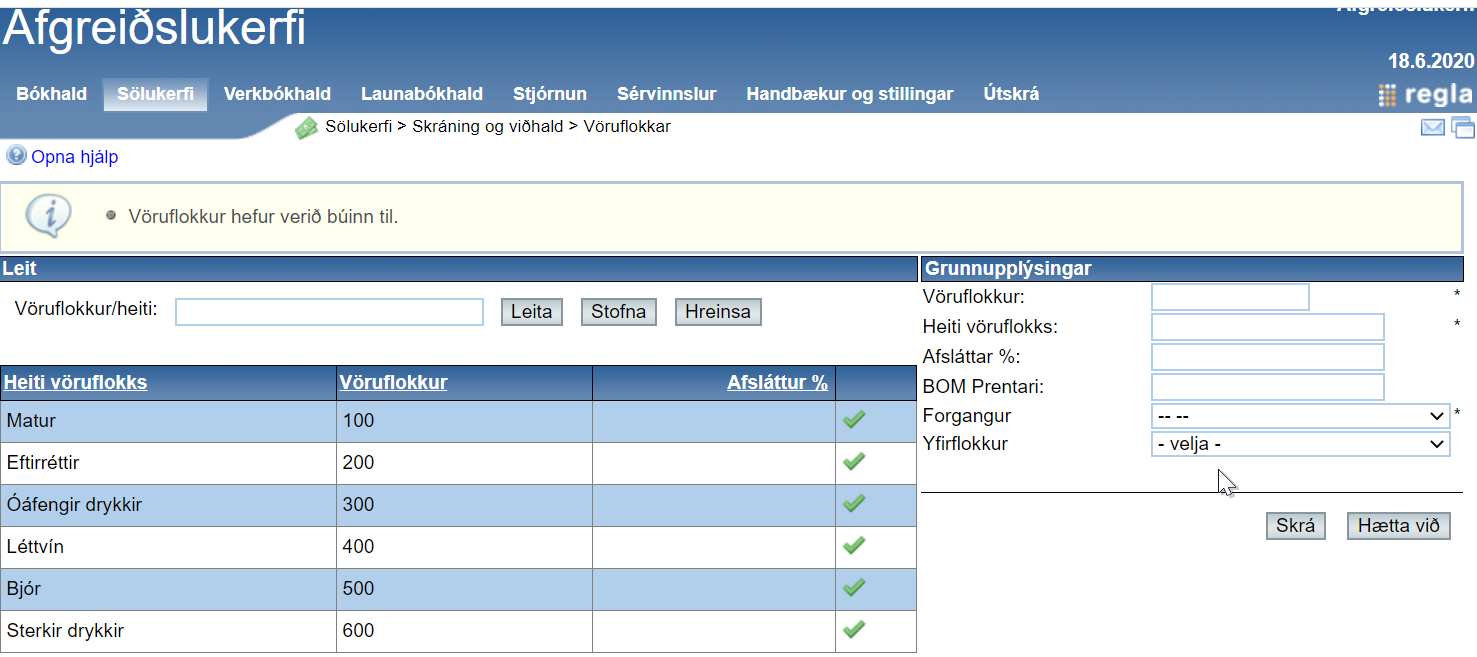Focus the Vöruflokkur/heiti search field

[x=329, y=312]
